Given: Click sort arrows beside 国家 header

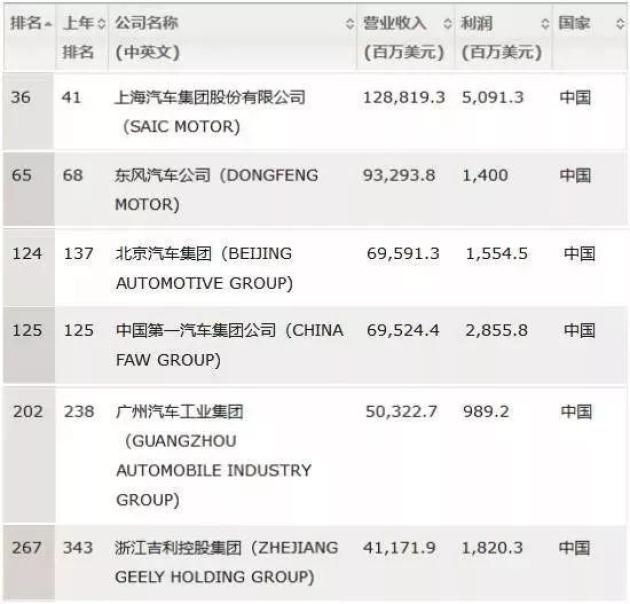Looking at the screenshot, I should click(620, 24).
